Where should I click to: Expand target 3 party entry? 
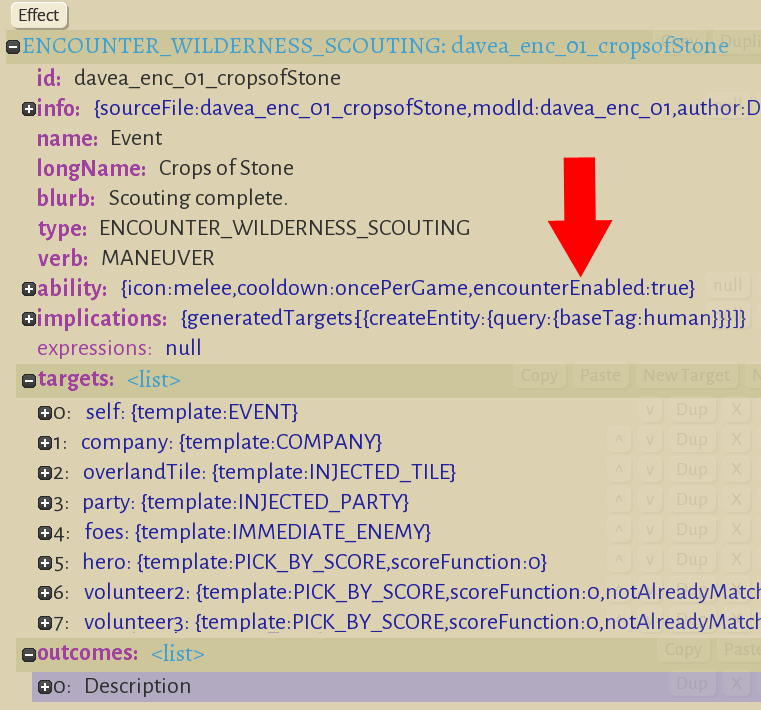click(44, 502)
